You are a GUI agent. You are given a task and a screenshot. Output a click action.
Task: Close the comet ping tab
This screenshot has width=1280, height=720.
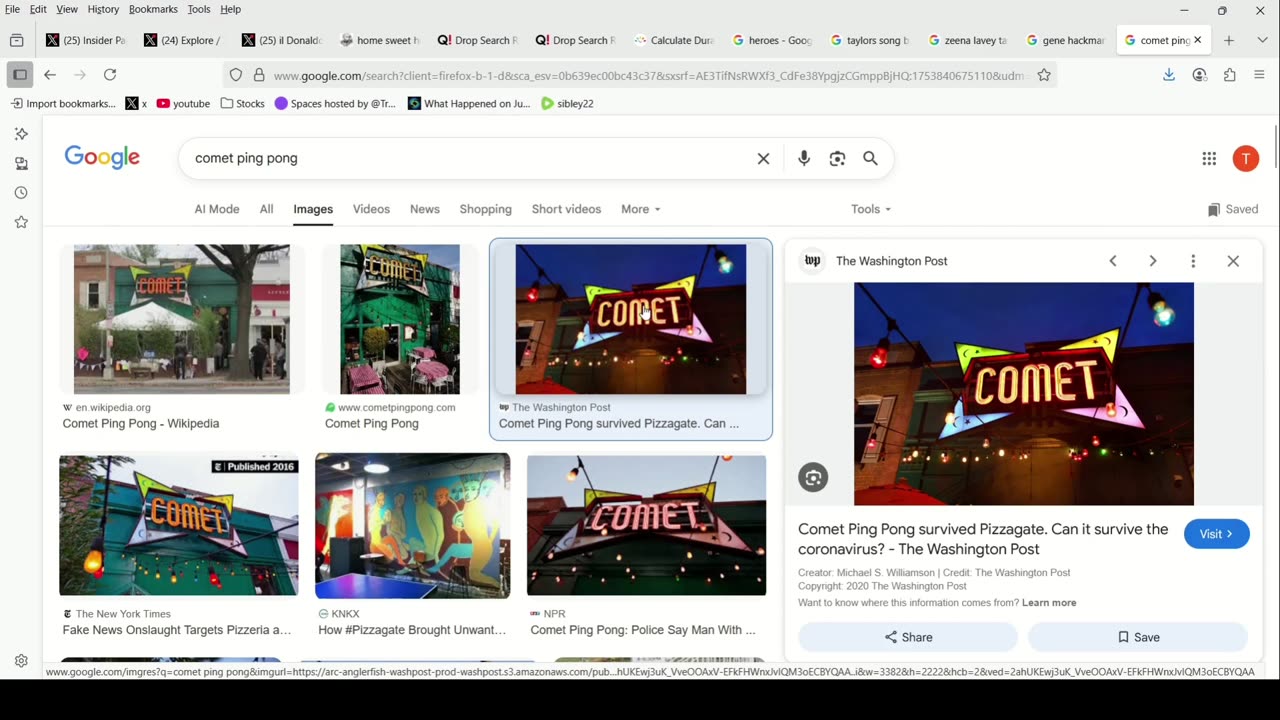click(1197, 40)
